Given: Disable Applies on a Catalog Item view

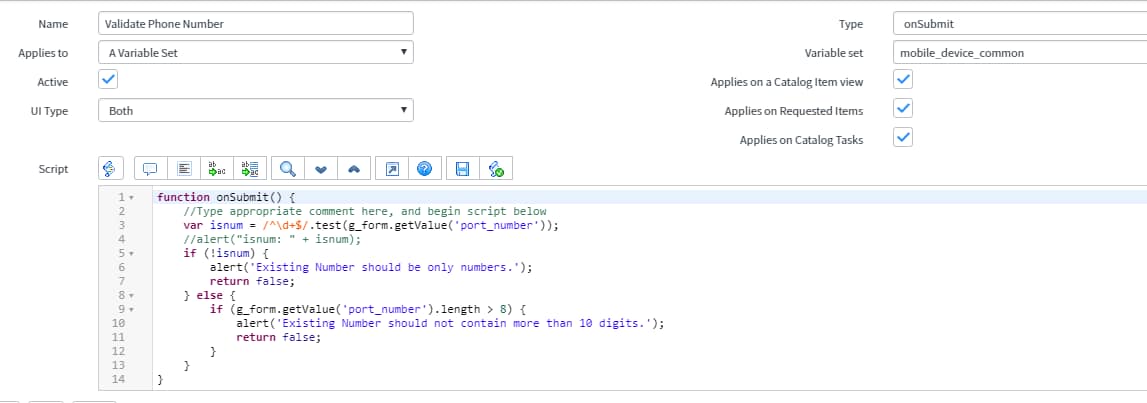Looking at the screenshot, I should (902, 81).
